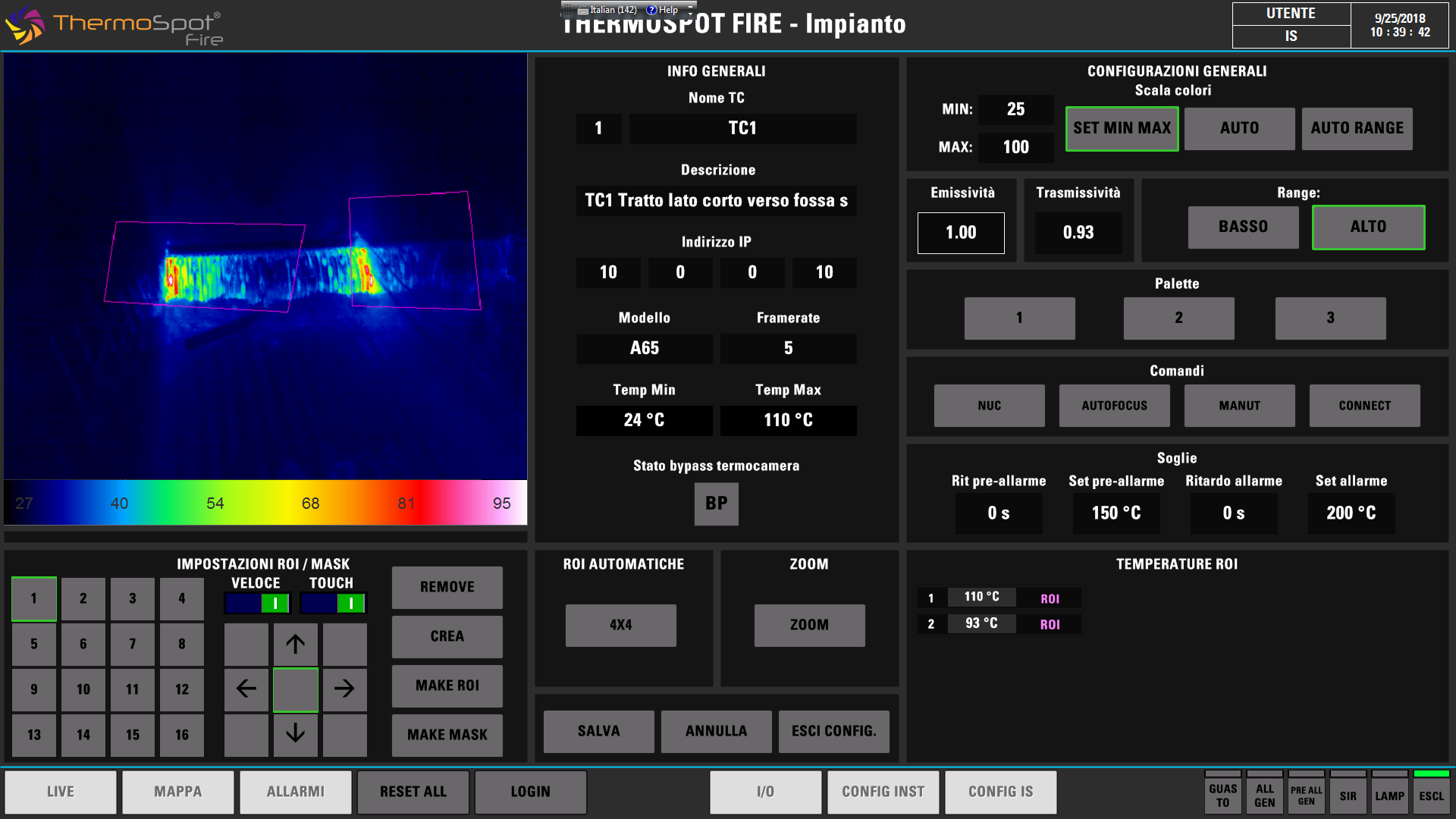Click the MAKE MASK button

click(447, 735)
